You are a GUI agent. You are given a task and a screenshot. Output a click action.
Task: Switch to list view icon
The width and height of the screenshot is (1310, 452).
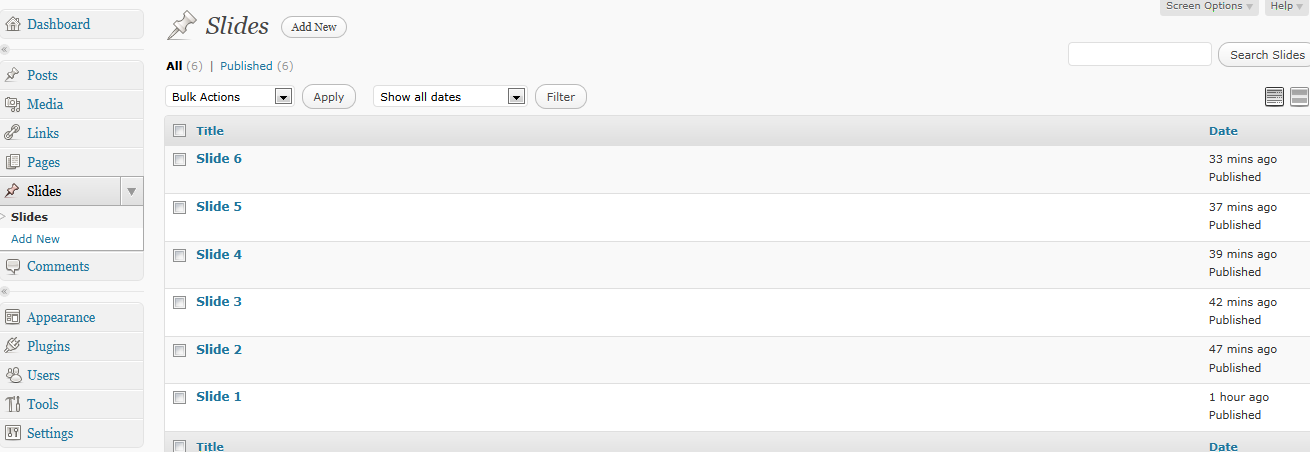pos(1274,97)
